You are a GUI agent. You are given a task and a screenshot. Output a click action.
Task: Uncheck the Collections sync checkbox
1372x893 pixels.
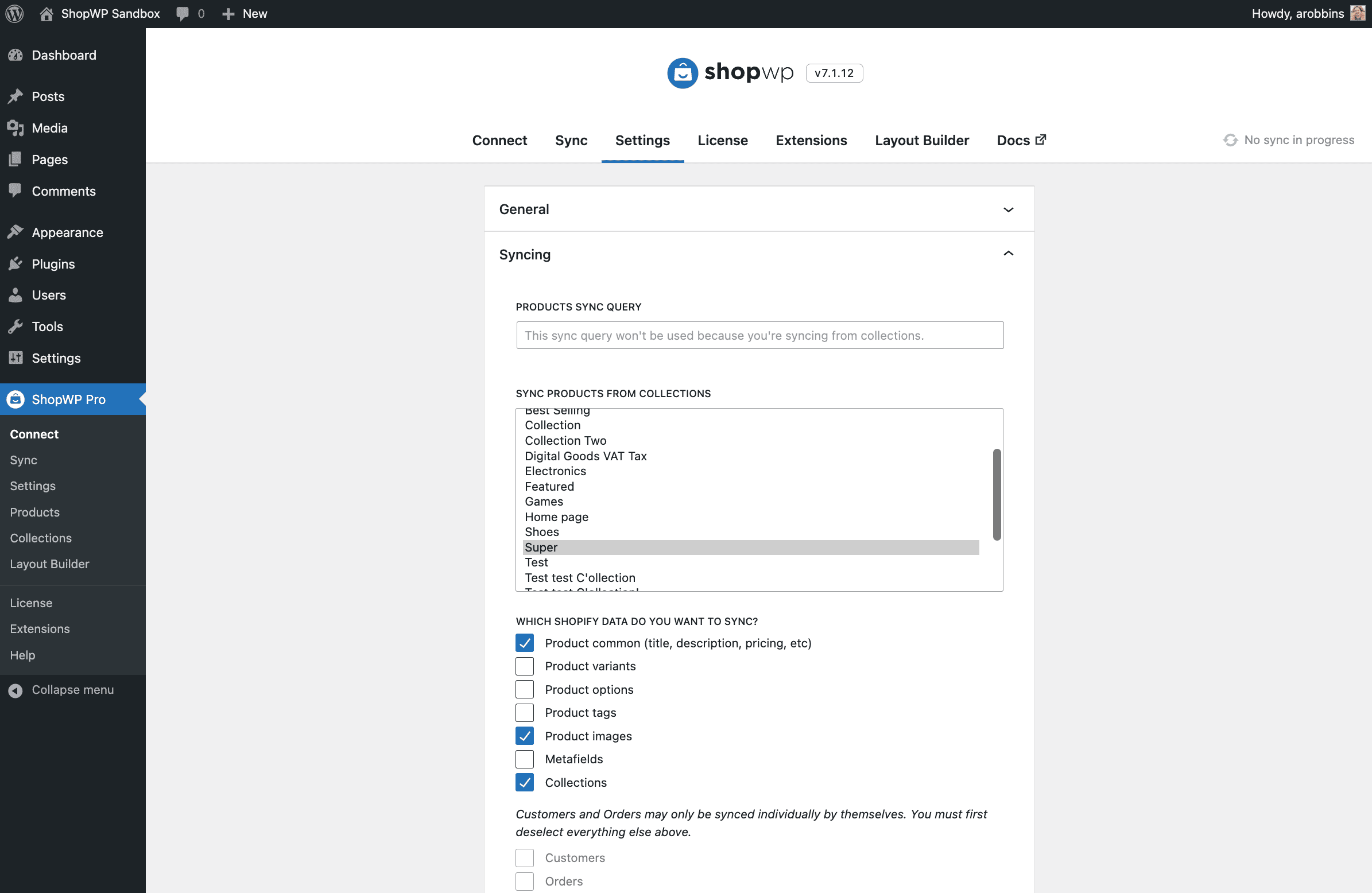(x=525, y=782)
